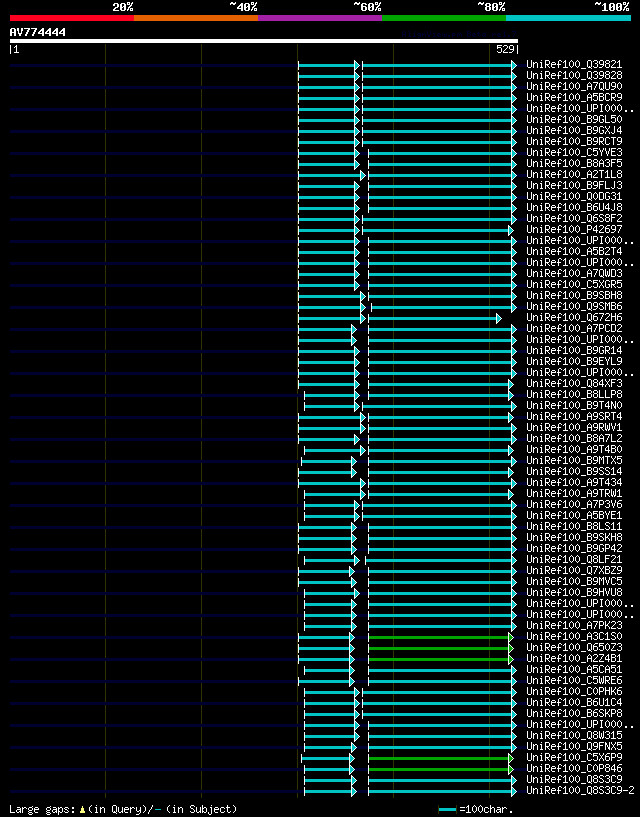Select hit label UniRef100_A9T4B0

(574, 449)
